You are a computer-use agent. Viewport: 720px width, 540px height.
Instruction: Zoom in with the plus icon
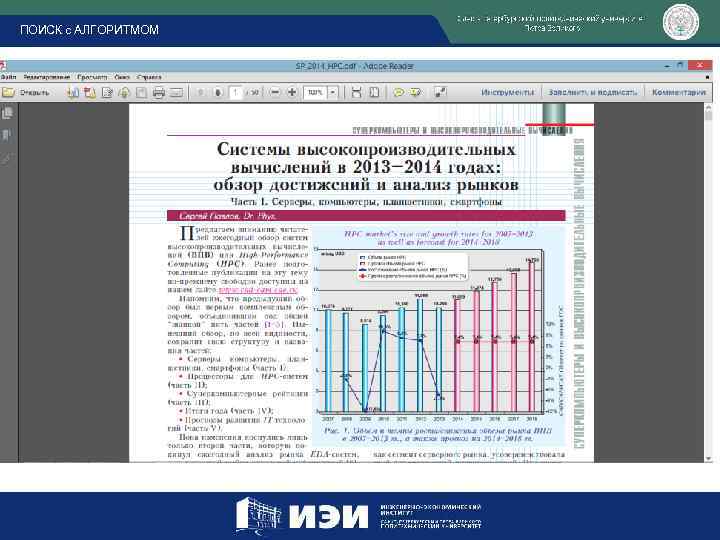pyautogui.click(x=292, y=93)
